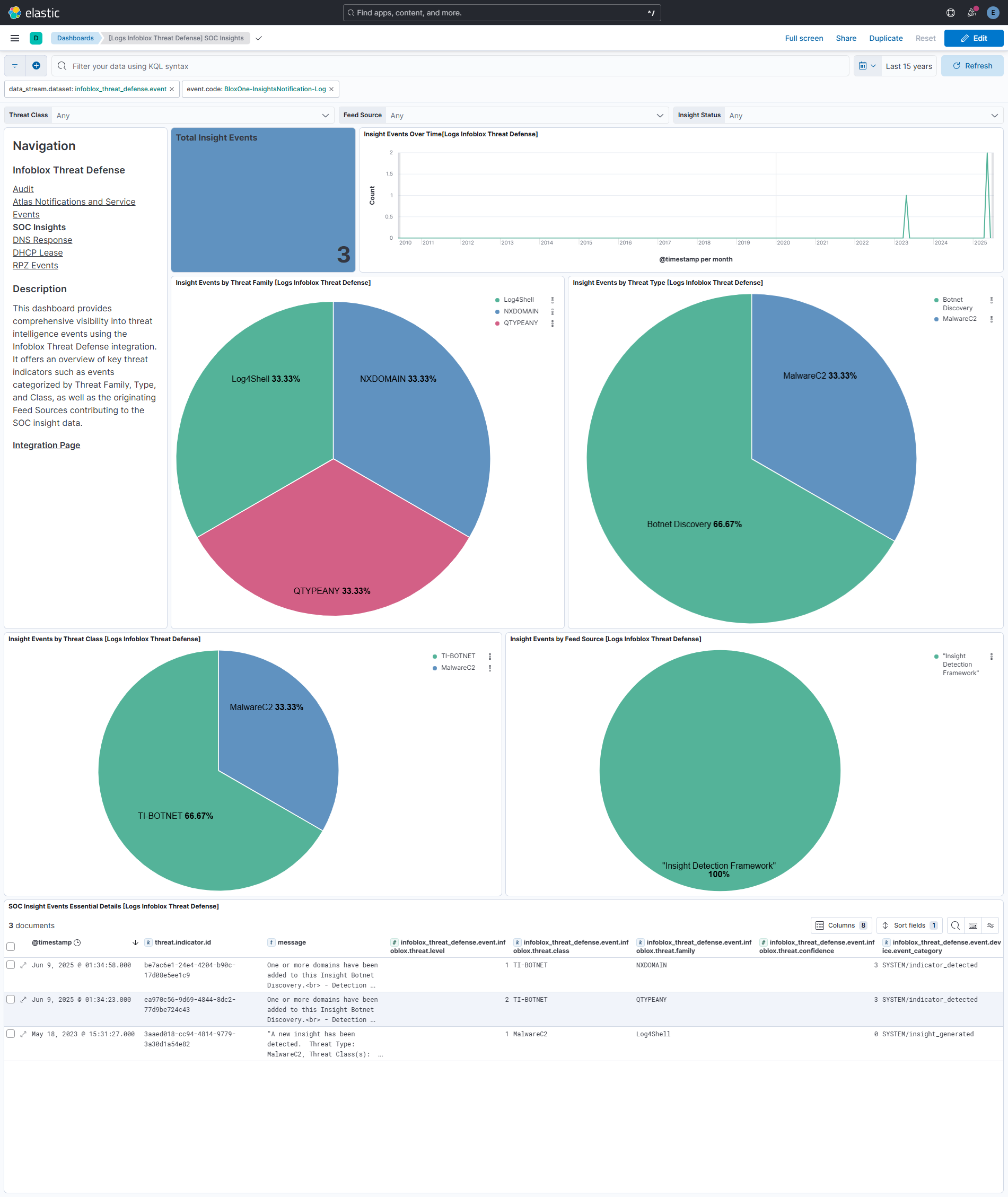Open the newsfeed notifications icon
1008x1197 pixels.
click(x=971, y=13)
